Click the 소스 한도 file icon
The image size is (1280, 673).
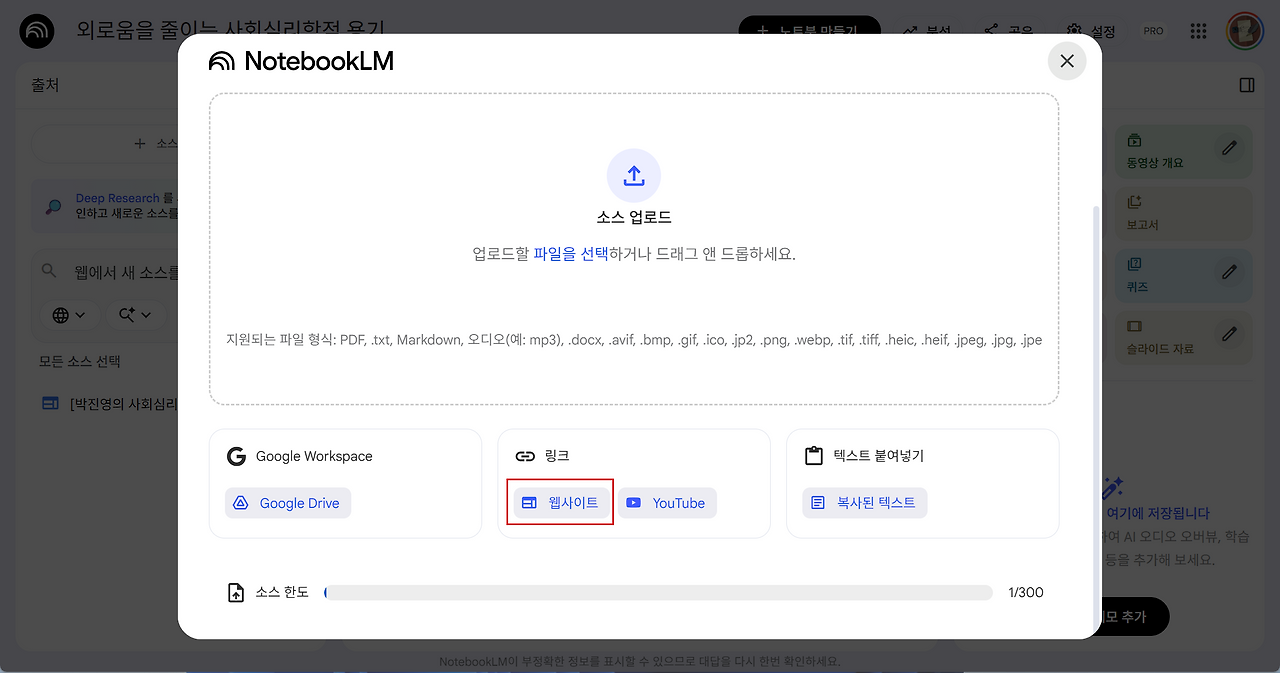coord(236,593)
